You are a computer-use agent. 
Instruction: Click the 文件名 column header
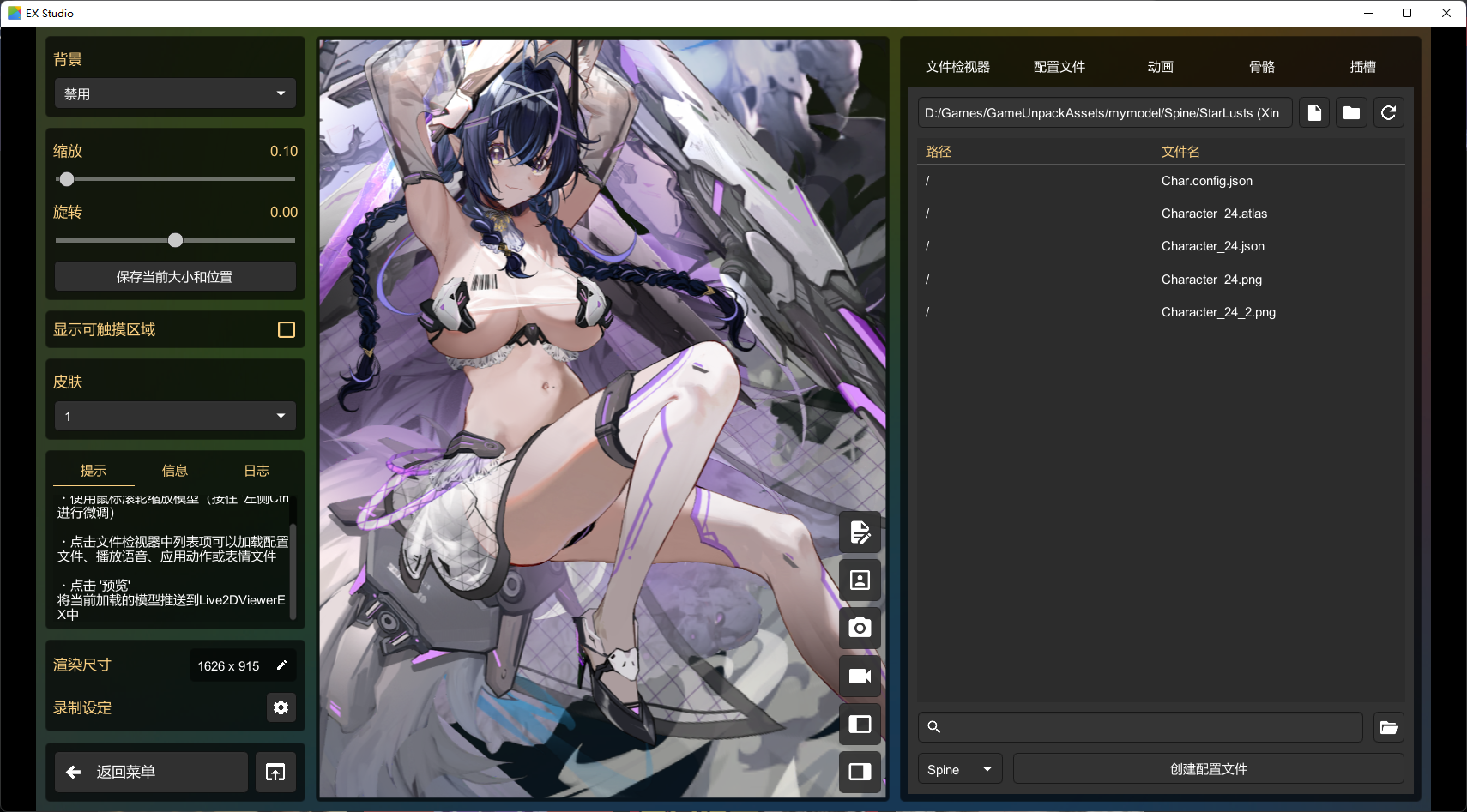(x=1180, y=152)
